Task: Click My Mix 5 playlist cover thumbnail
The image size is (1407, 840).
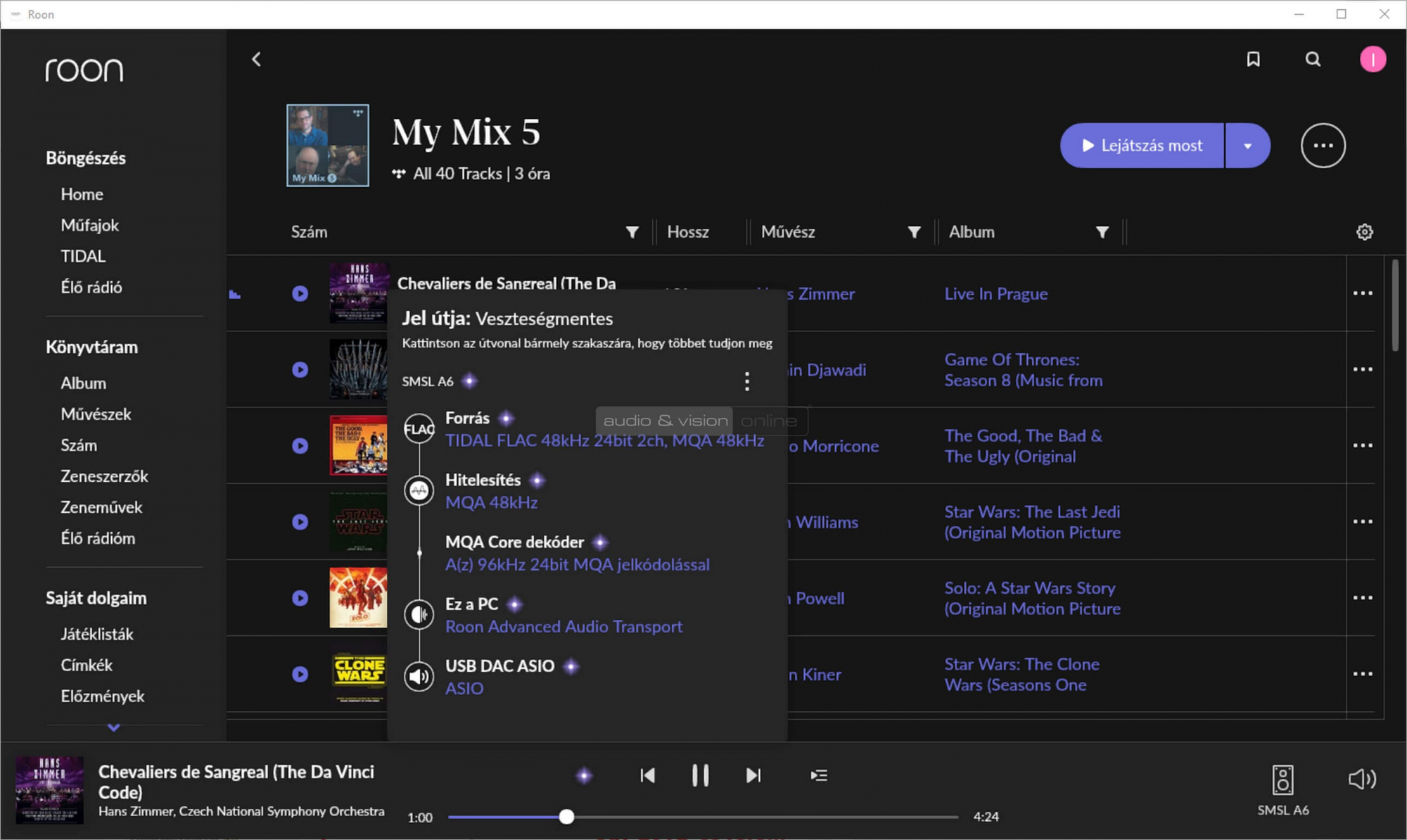Action: [327, 146]
